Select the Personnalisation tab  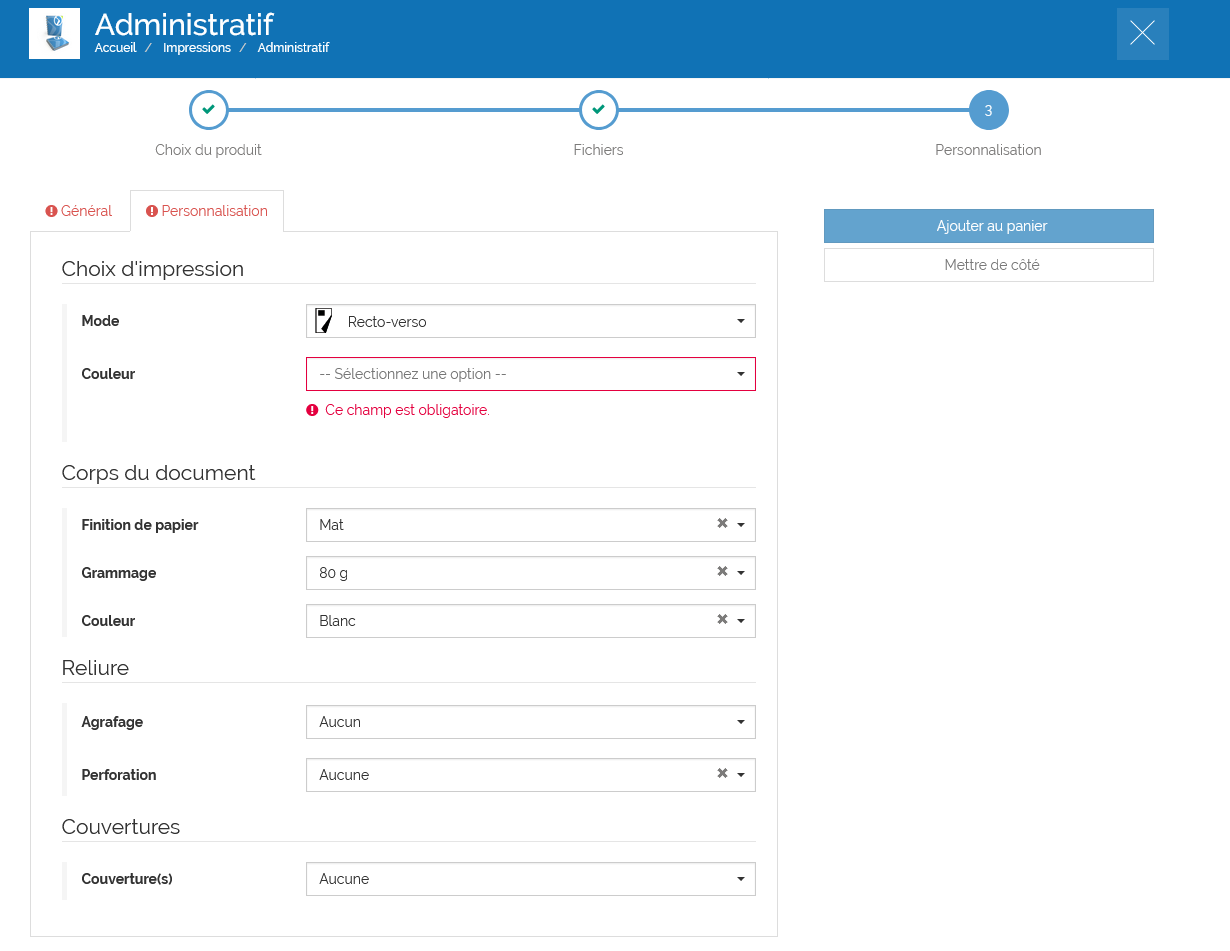(x=207, y=211)
